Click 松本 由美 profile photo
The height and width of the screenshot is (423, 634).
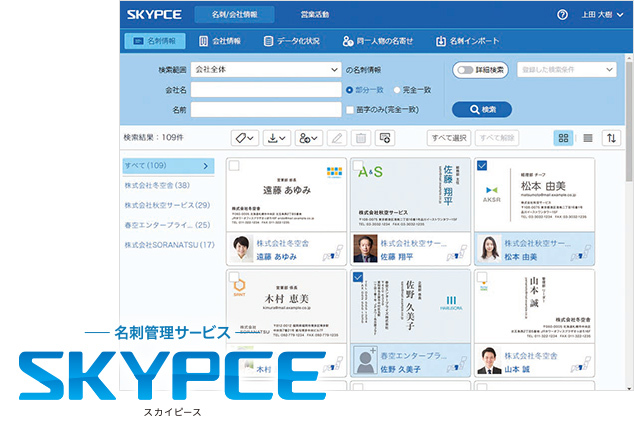490,248
